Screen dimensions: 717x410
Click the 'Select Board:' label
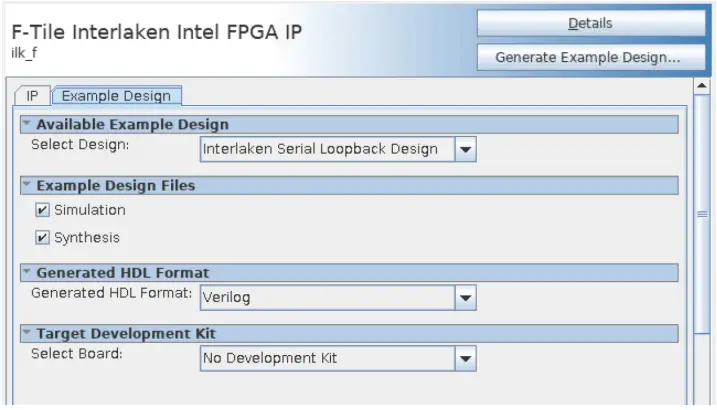point(77,354)
